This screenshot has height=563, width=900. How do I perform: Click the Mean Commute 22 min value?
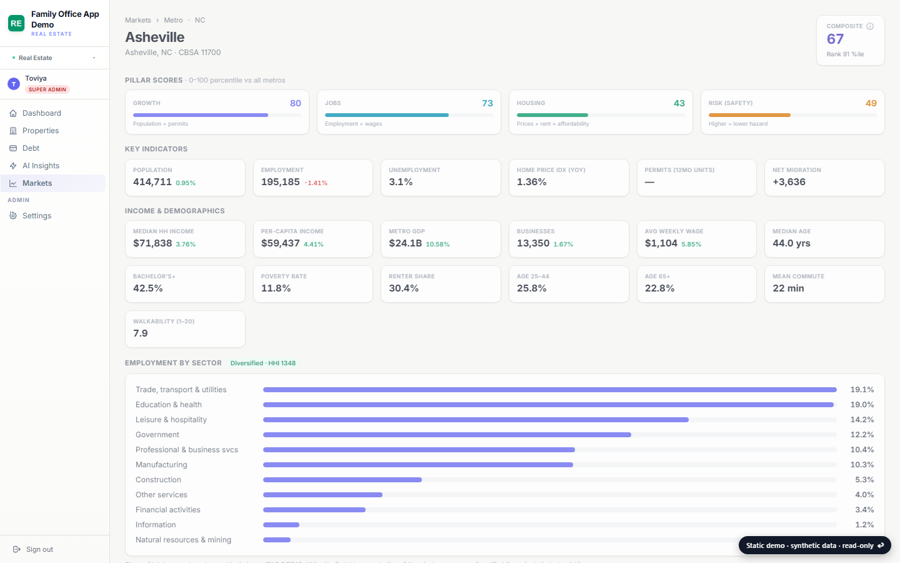[788, 288]
